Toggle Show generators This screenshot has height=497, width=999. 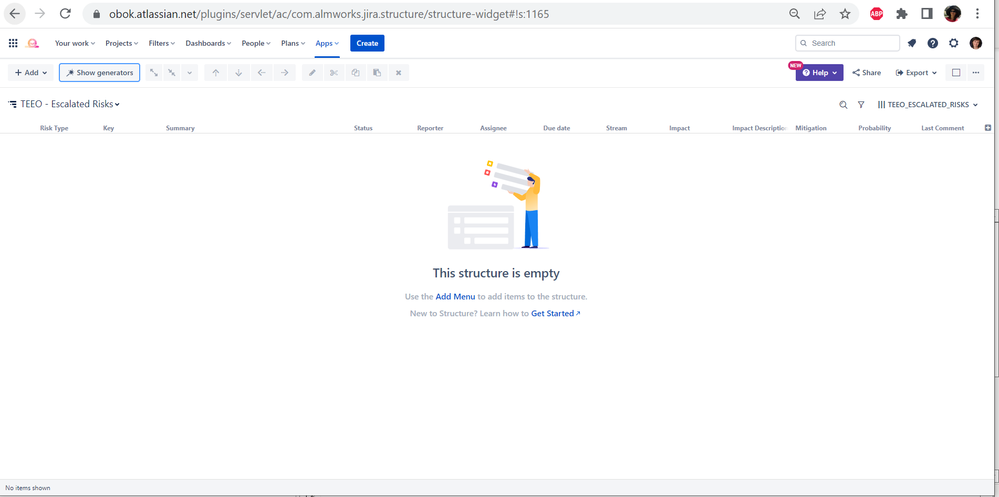click(x=99, y=73)
